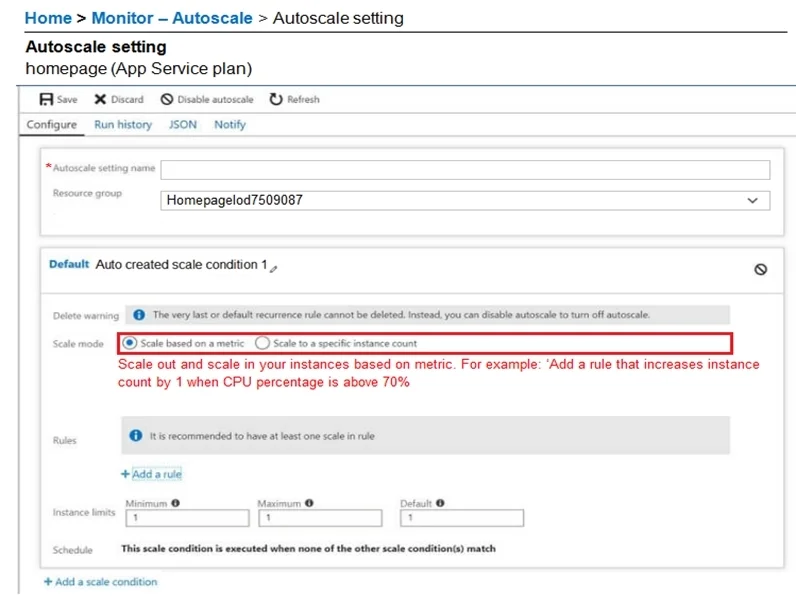The image size is (796, 600).
Task: Click 'This scale condition is executed' schedule text
Action: [308, 548]
